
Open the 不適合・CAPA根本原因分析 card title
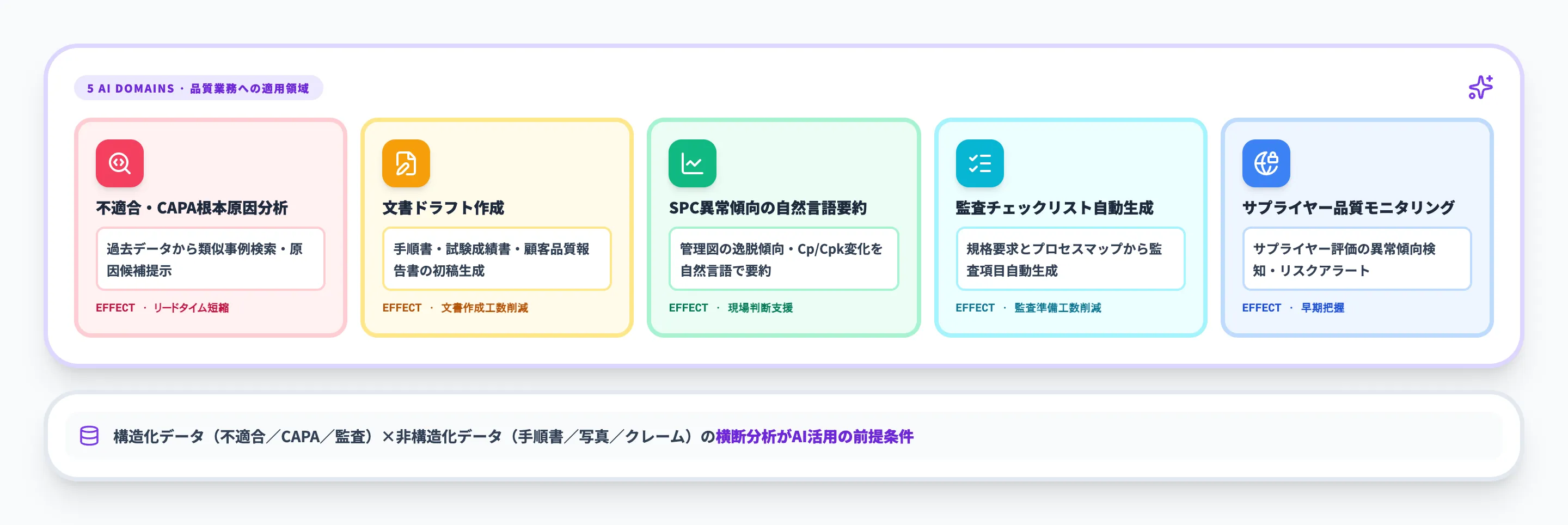(193, 208)
